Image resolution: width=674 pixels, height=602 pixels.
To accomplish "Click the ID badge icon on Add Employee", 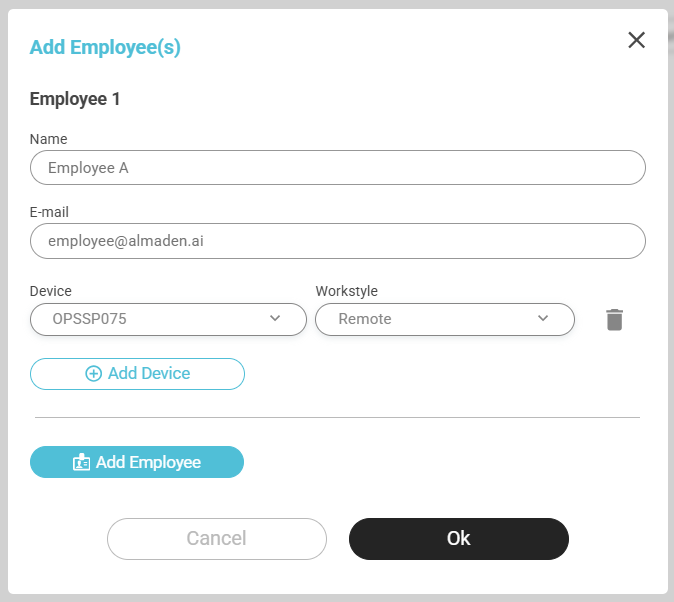I will (82, 463).
